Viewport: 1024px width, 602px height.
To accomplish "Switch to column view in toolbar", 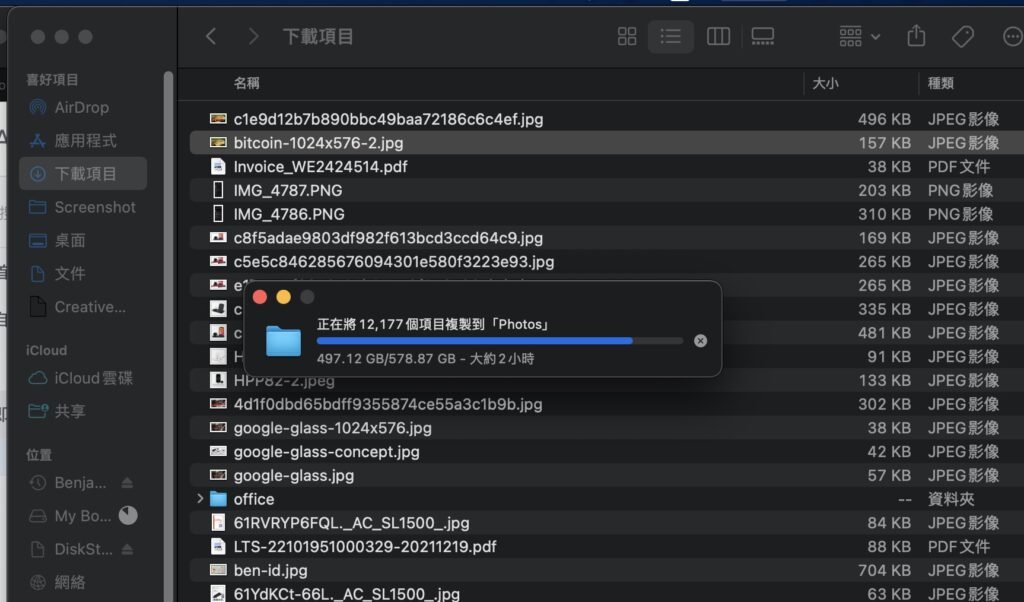I will click(718, 36).
